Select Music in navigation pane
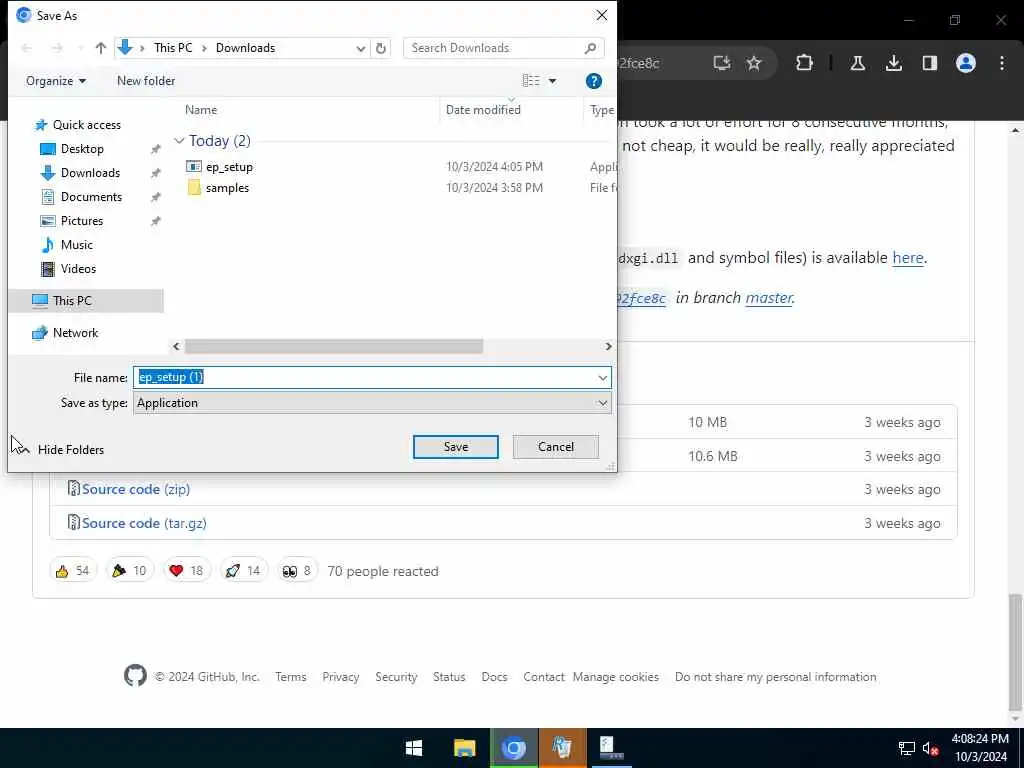The height and width of the screenshot is (768, 1024). 76,245
